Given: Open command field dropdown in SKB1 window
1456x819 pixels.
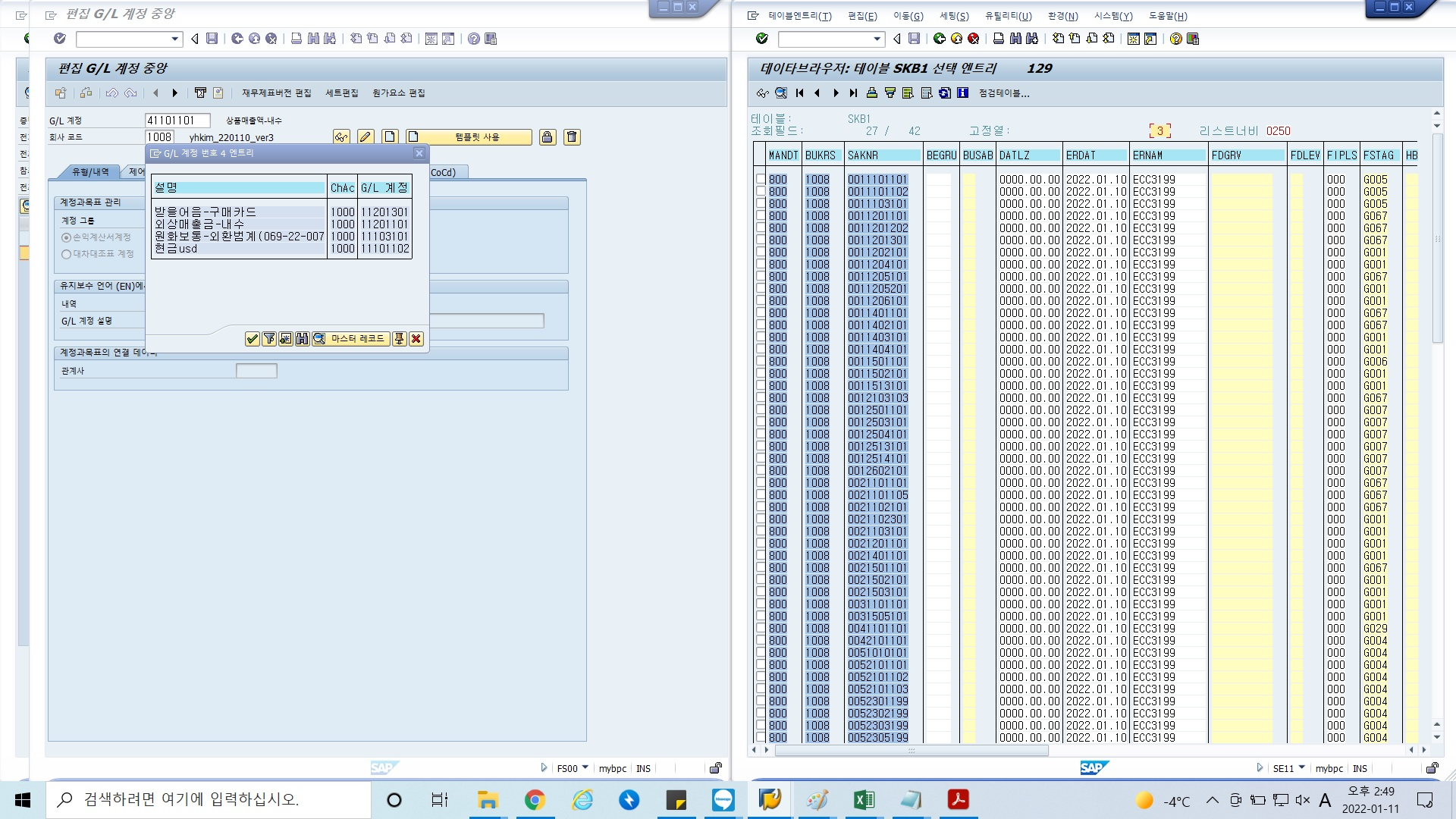Looking at the screenshot, I should pos(877,39).
